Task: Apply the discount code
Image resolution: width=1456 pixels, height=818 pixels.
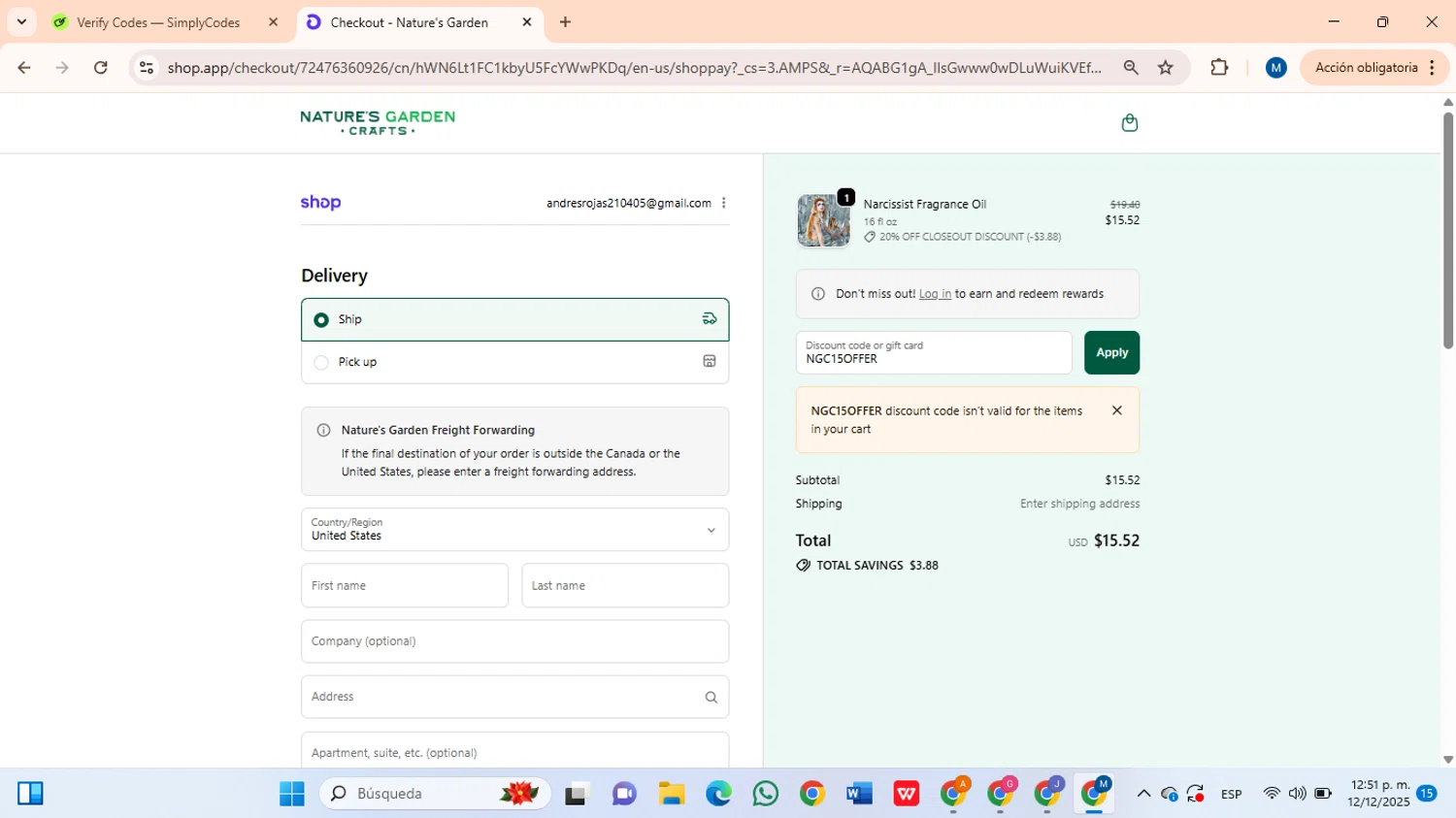Action: pos(1111,353)
